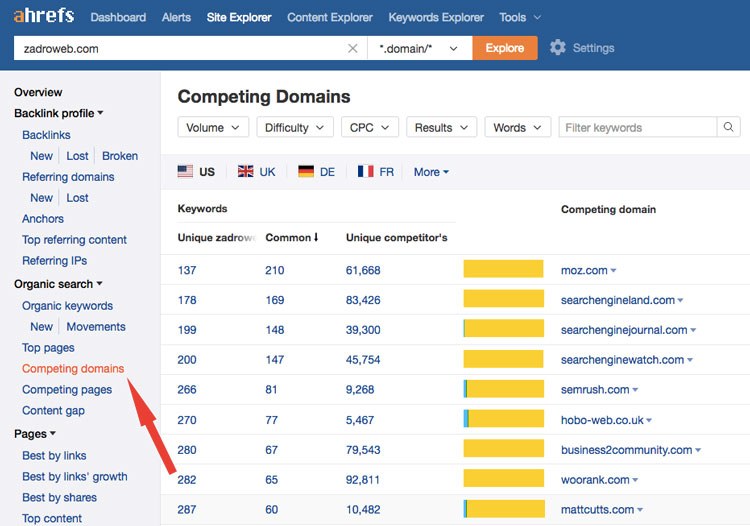Click the mattcutts.com overlap bar
750x526 pixels.
coord(504,509)
